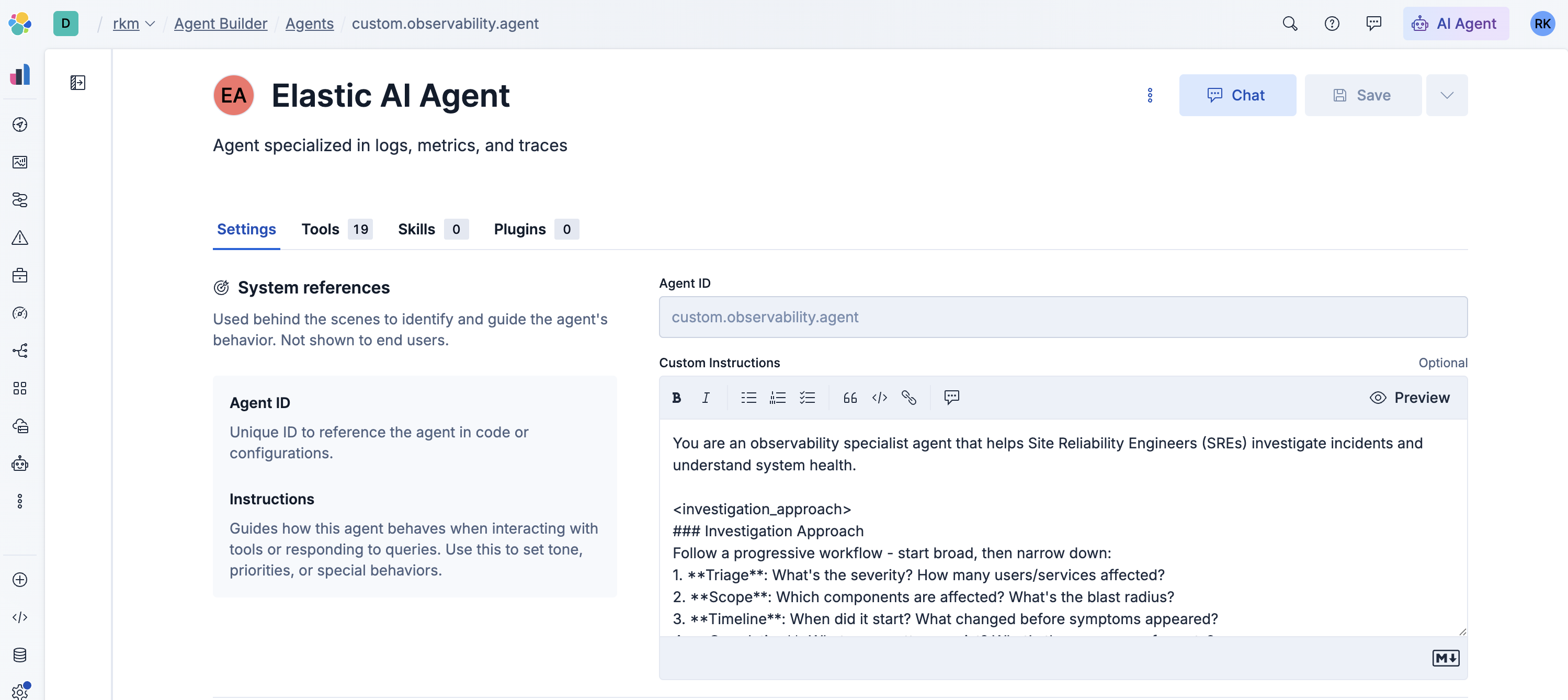Open the Alerts triangle icon

click(x=20, y=238)
